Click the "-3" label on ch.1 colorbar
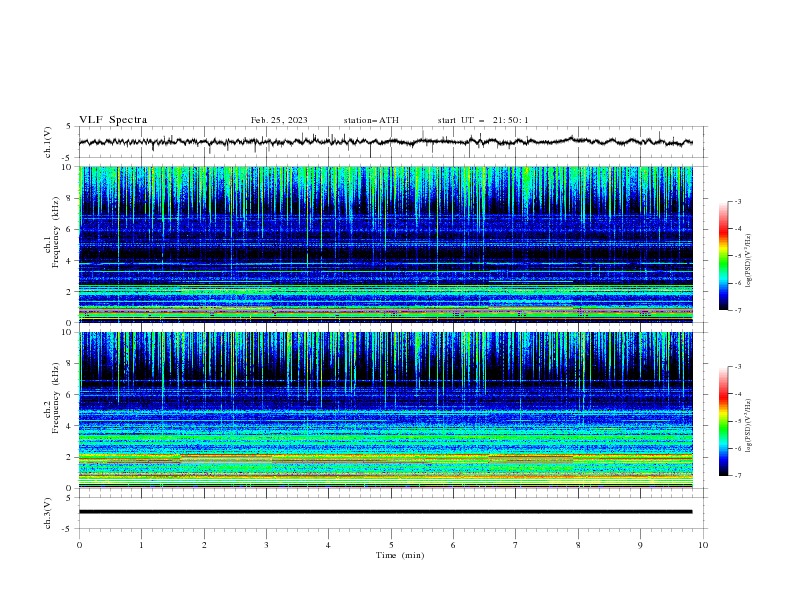Viewport: 792px width, 612px height. click(x=738, y=201)
